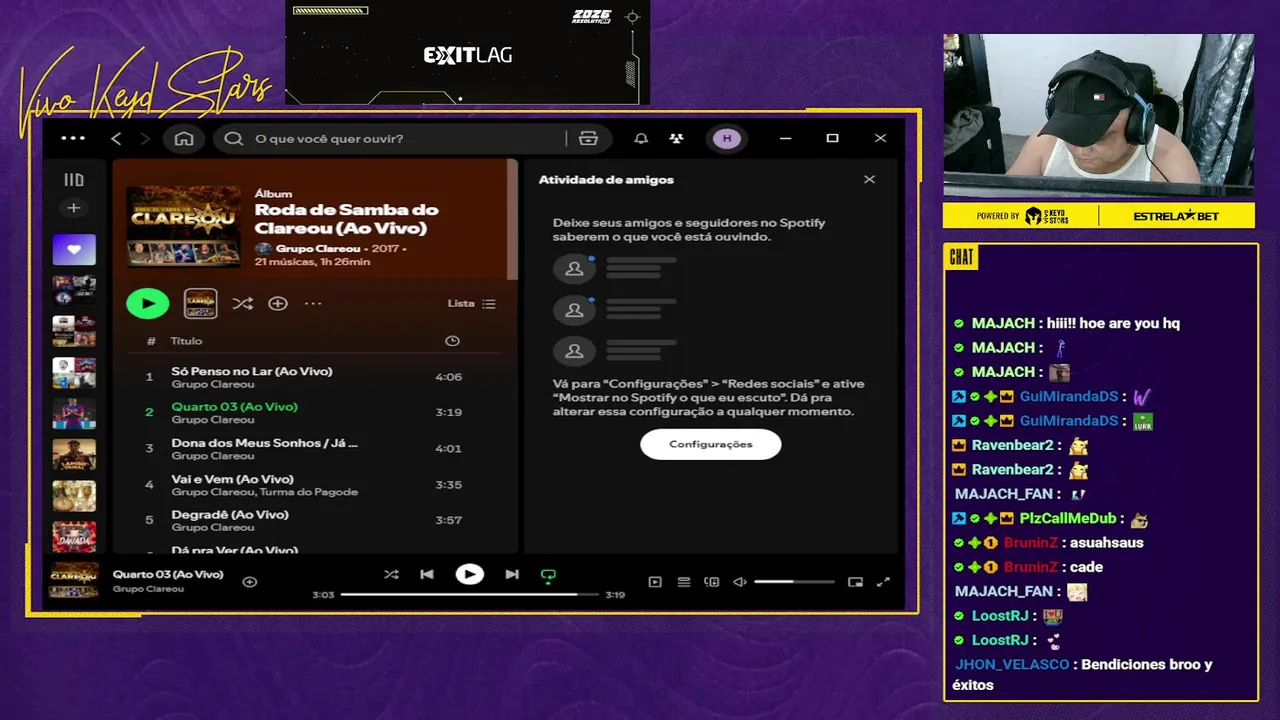Open the Spotify Home button

[x=184, y=139]
